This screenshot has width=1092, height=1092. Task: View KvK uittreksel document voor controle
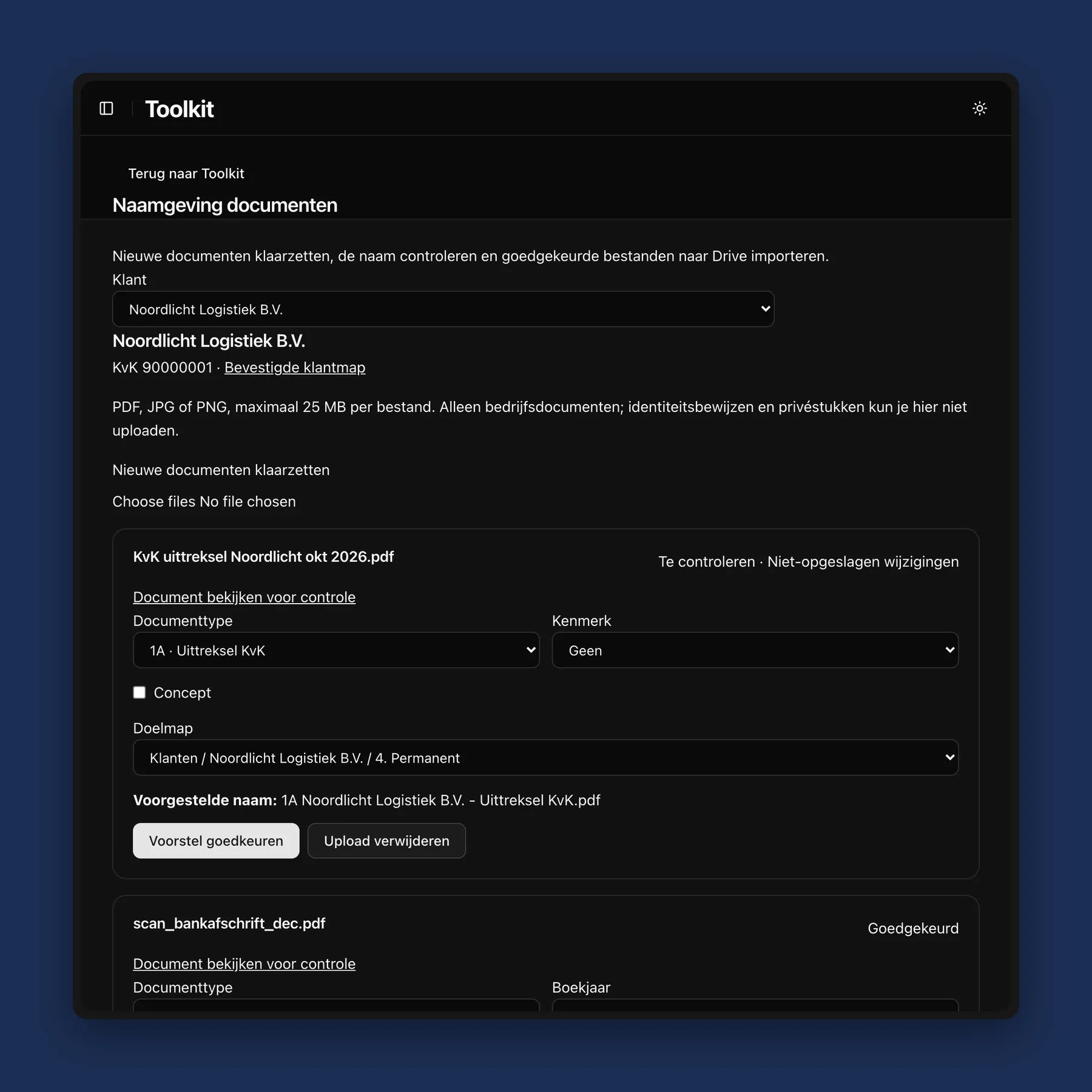(244, 597)
